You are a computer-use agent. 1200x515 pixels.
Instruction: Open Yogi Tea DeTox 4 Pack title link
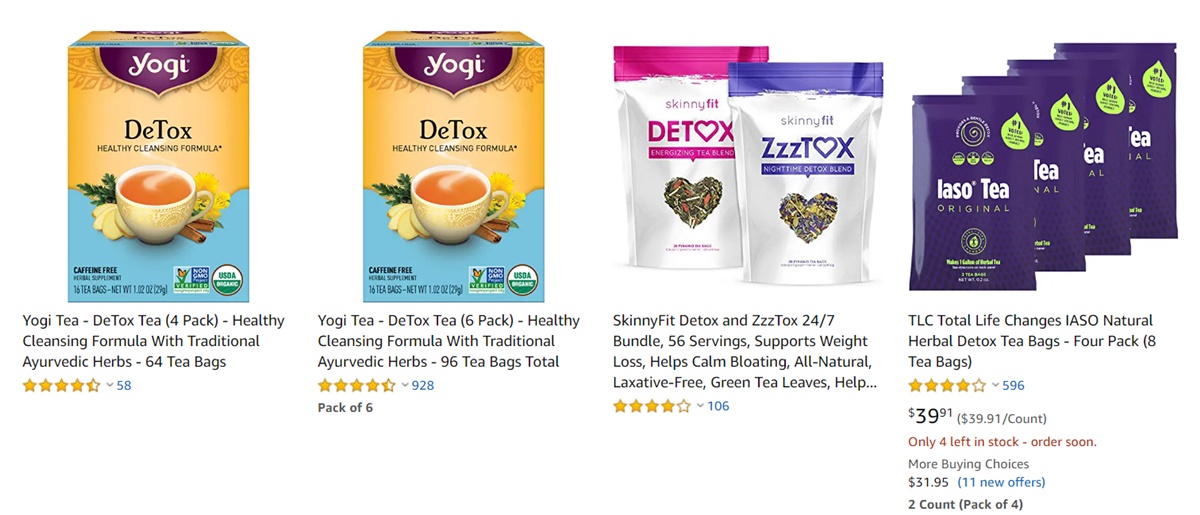[154, 341]
